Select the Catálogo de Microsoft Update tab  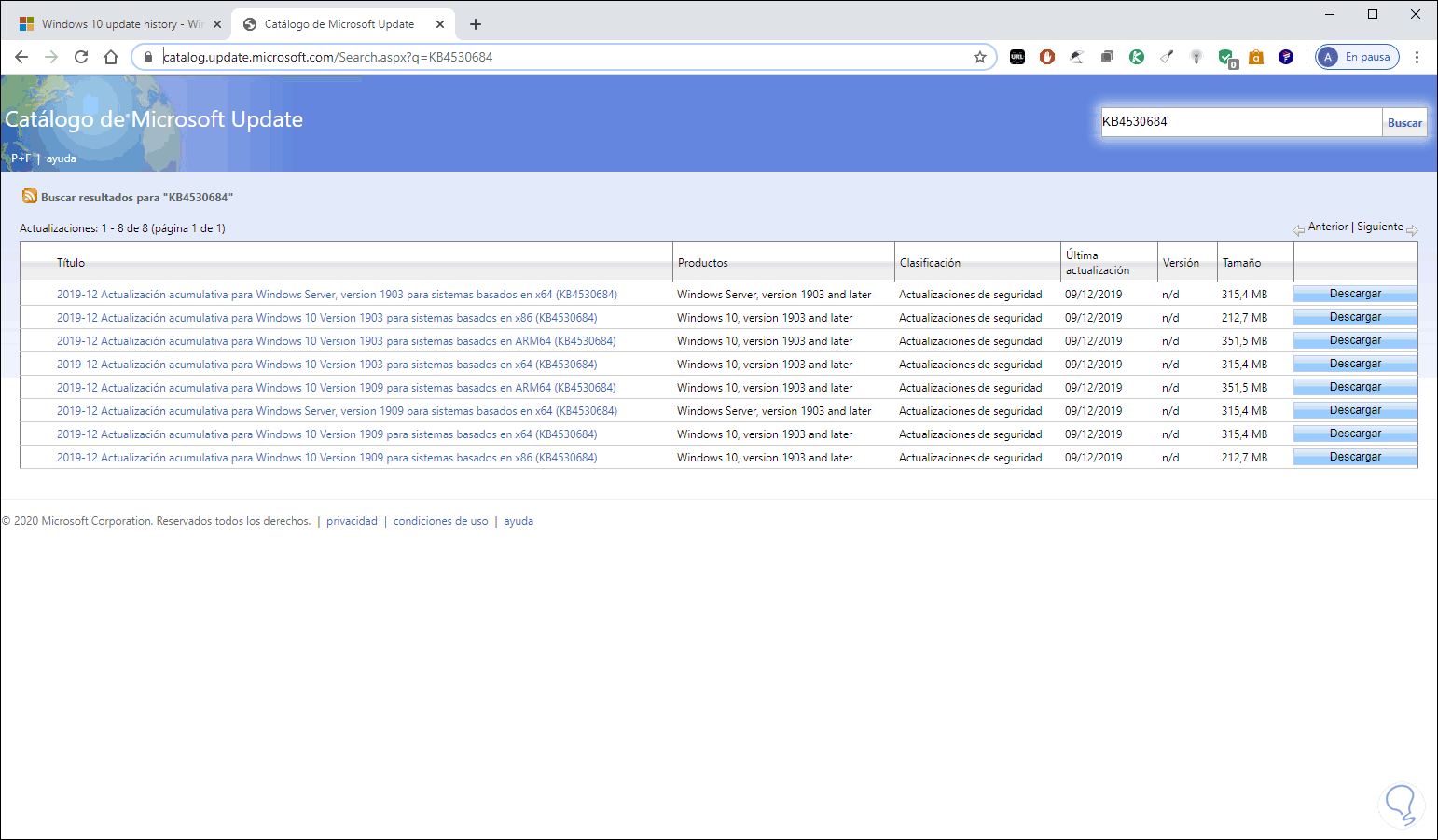(342, 24)
